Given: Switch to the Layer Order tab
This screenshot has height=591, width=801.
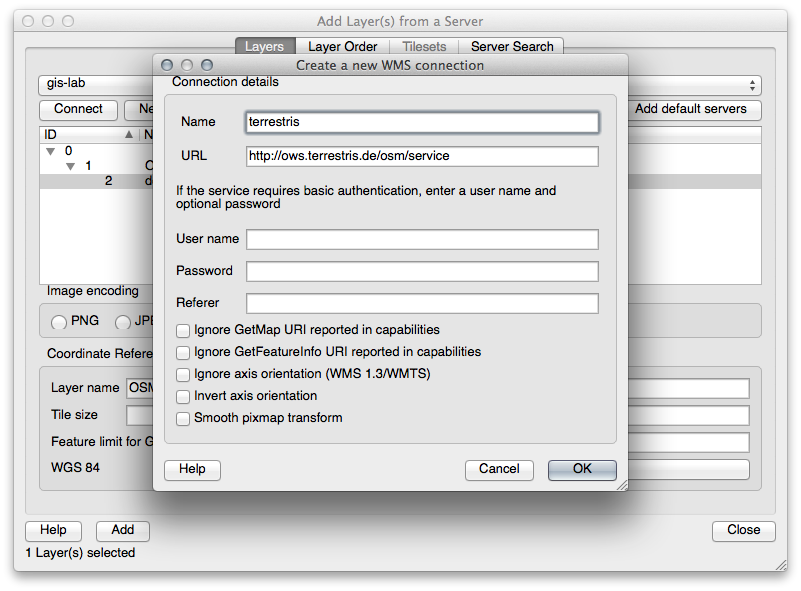Looking at the screenshot, I should [x=342, y=47].
